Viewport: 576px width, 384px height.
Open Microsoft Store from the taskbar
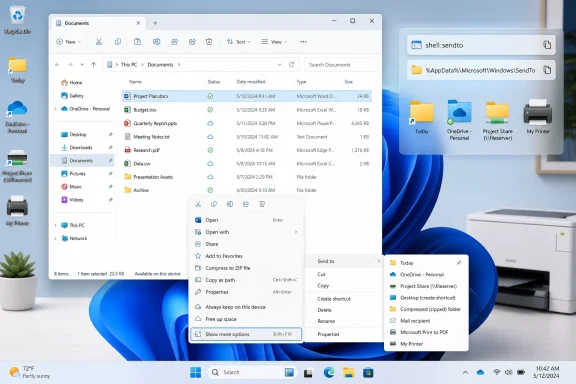coord(368,373)
